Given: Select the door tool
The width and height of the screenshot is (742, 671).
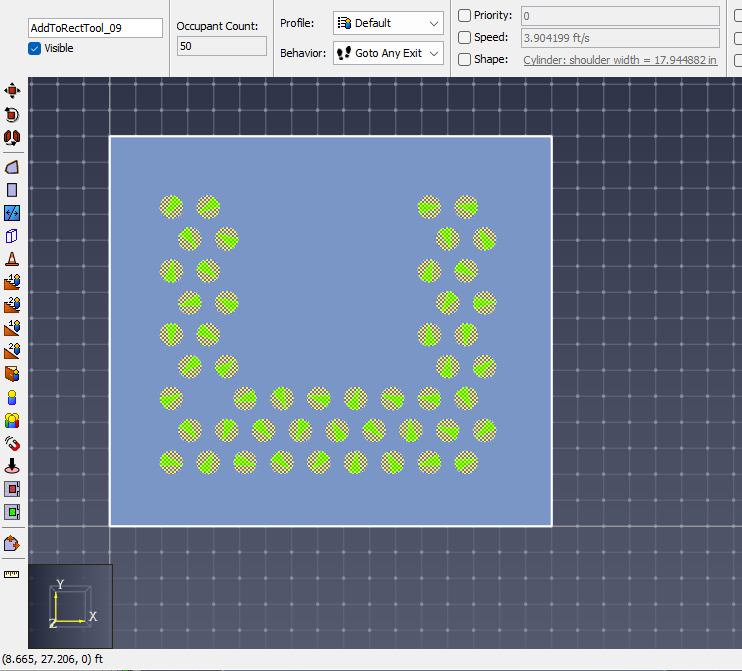Looking at the screenshot, I should (x=12, y=374).
